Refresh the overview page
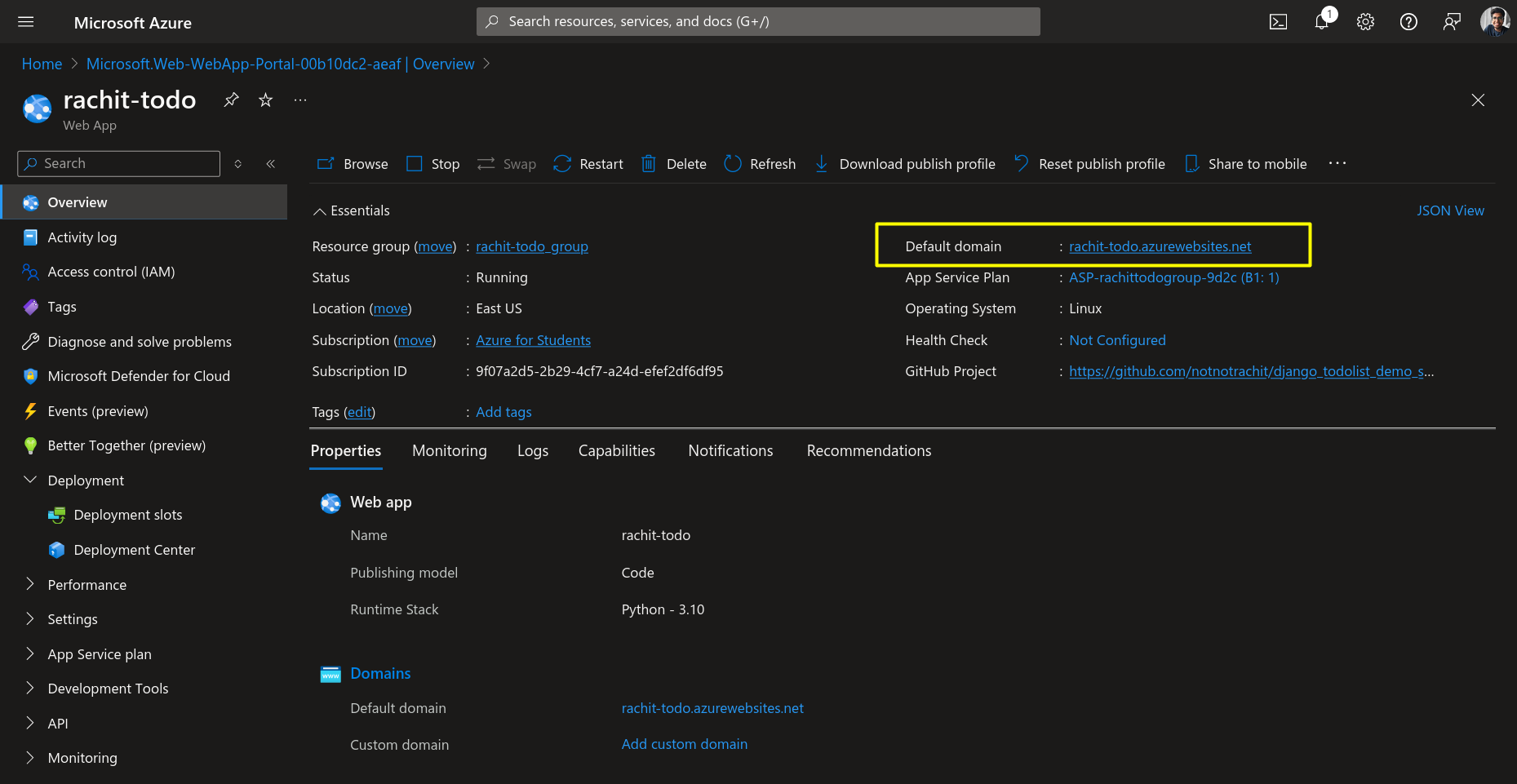The width and height of the screenshot is (1517, 784). coord(759,163)
